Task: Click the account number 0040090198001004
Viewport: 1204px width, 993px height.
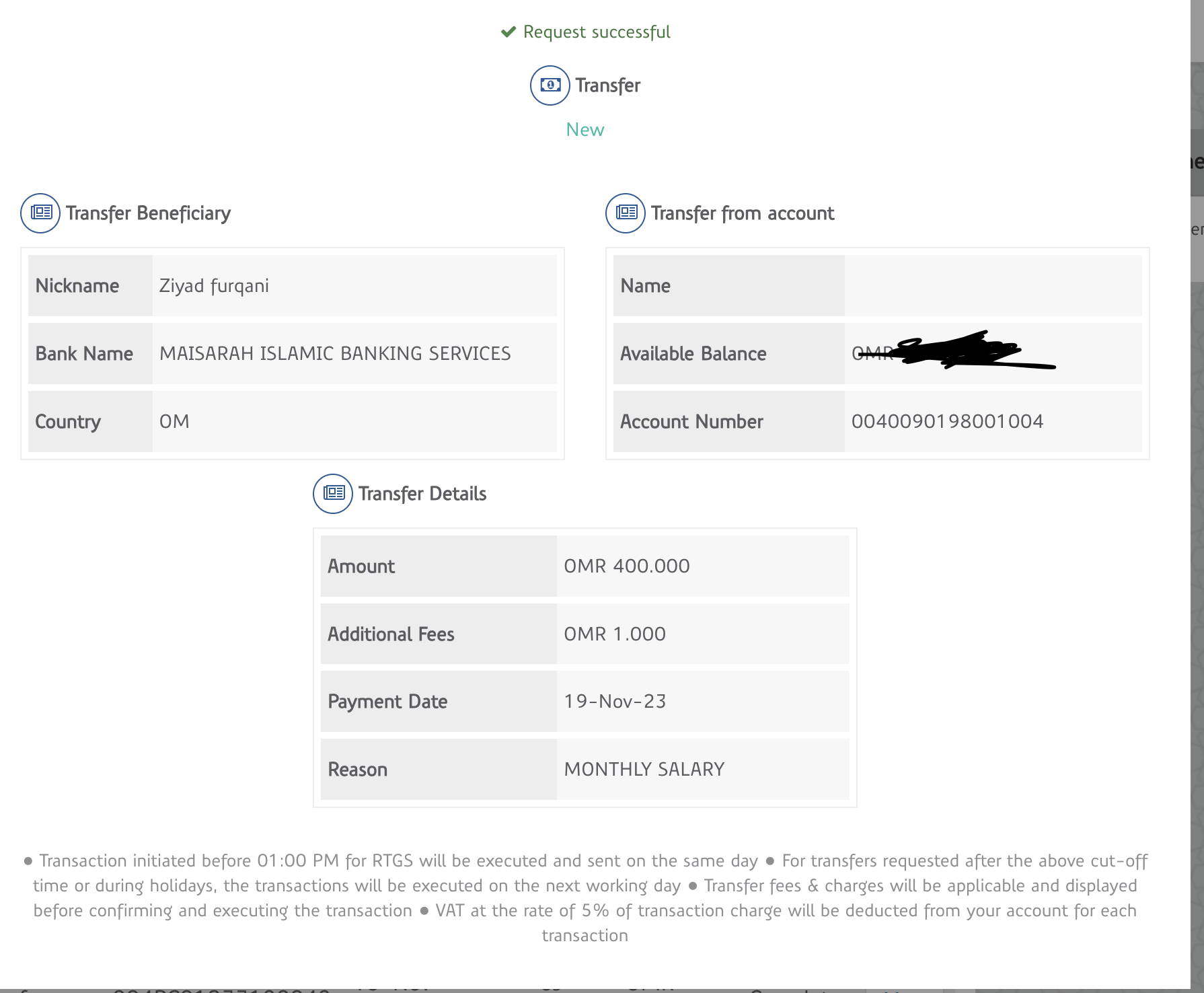Action: [x=947, y=422]
